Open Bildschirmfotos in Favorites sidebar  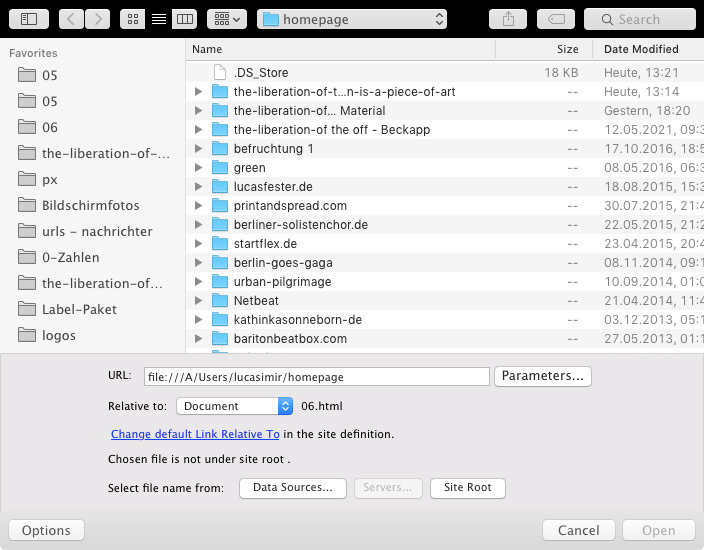pos(79,206)
